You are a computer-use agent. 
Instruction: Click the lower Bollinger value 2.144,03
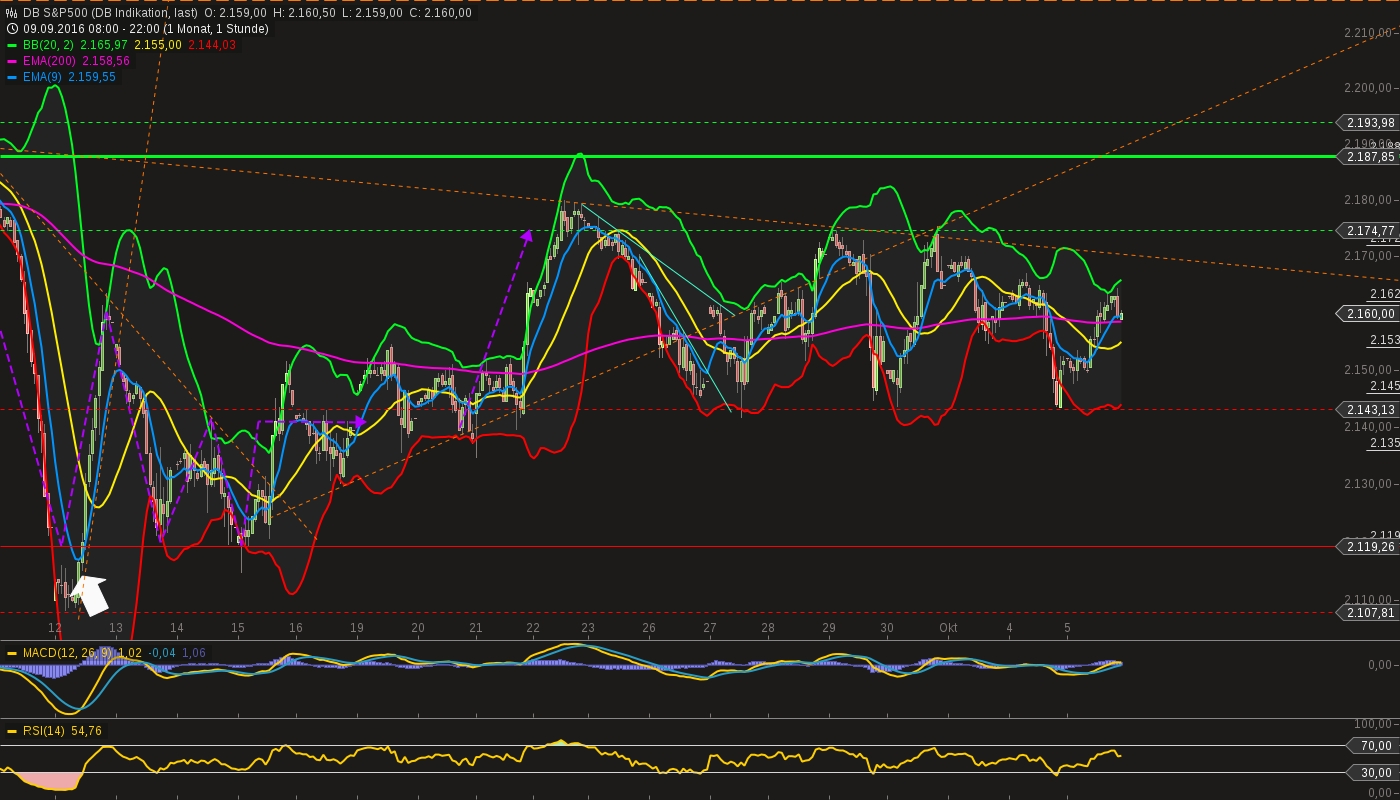click(x=212, y=45)
